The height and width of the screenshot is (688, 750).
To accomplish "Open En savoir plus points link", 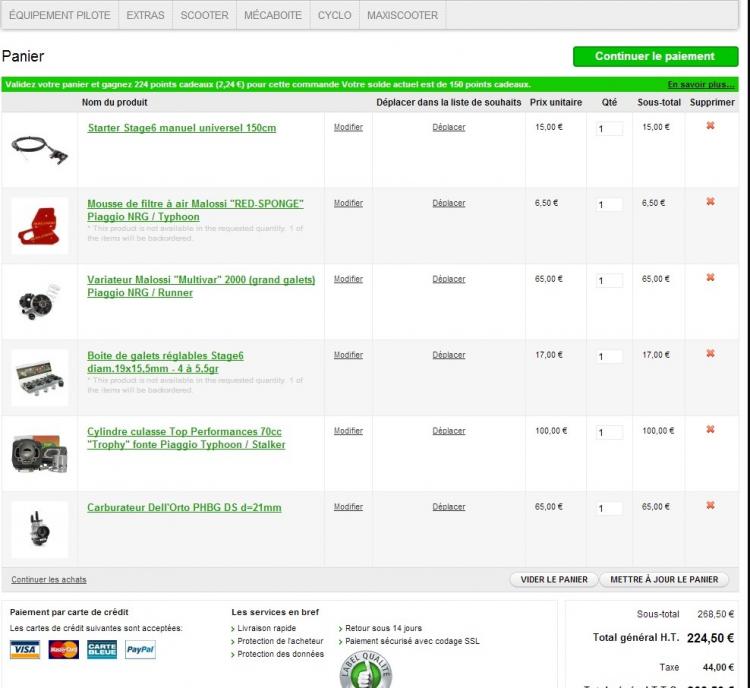I will click(x=701, y=85).
